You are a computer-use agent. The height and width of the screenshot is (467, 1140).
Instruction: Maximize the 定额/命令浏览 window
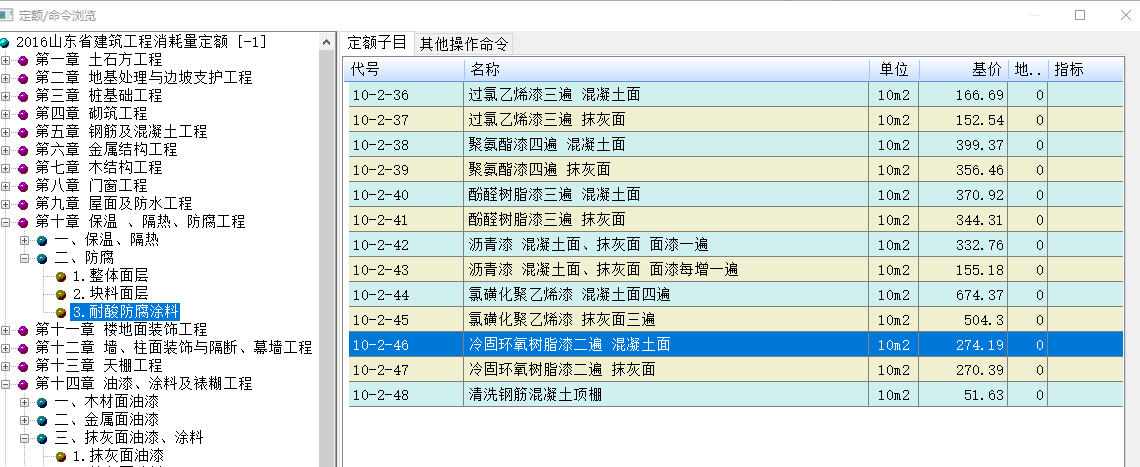[1080, 15]
